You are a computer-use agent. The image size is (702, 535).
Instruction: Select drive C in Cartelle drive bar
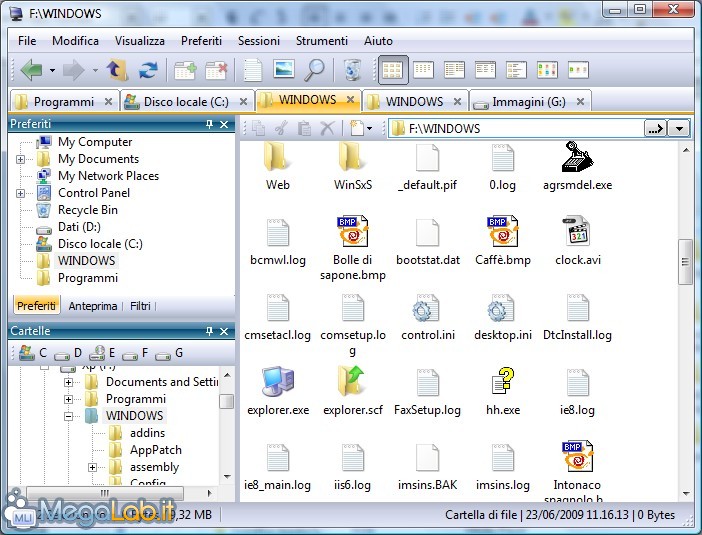tap(32, 353)
